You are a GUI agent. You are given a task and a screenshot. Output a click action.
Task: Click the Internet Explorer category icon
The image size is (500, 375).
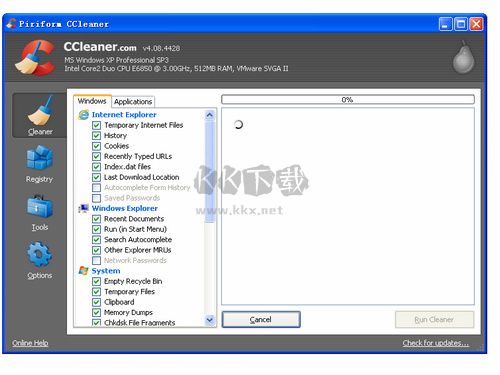click(x=84, y=115)
